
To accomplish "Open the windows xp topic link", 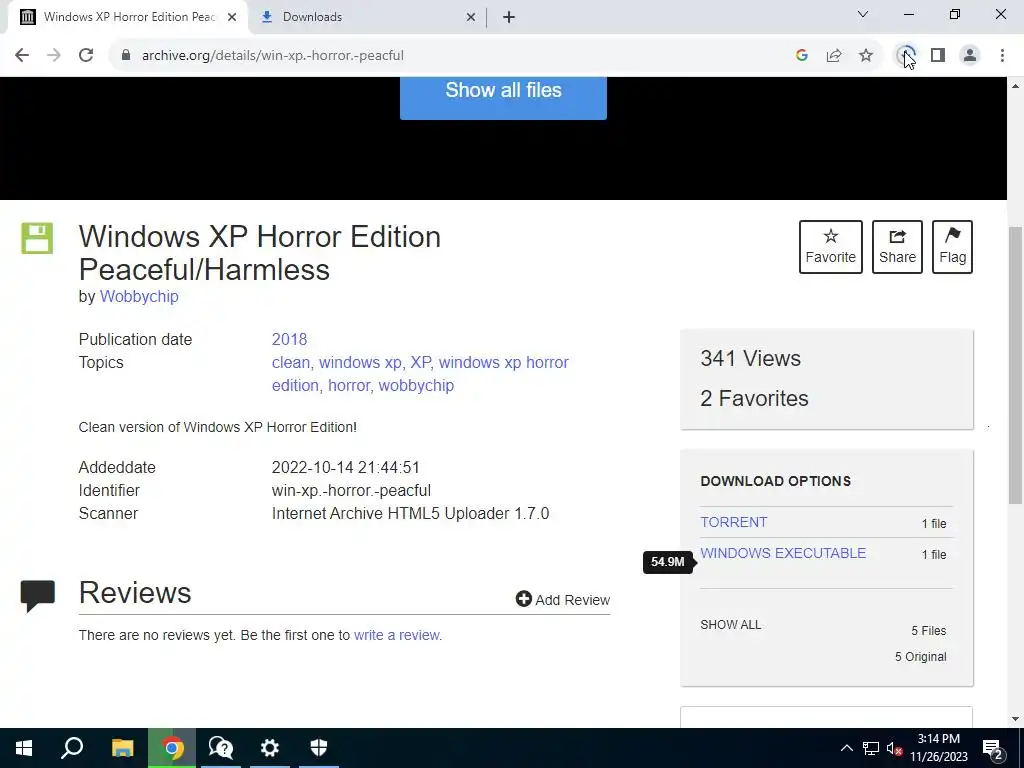I will tap(360, 362).
